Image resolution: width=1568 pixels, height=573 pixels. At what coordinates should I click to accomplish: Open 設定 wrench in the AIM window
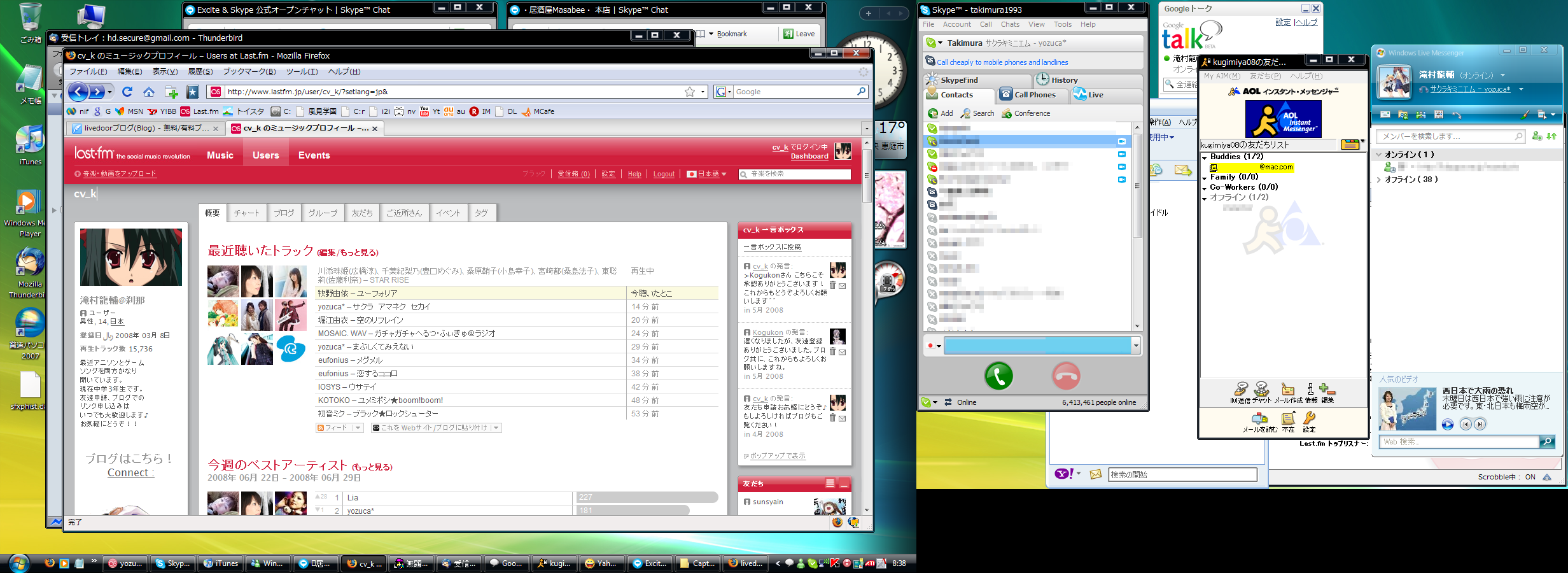(x=1309, y=422)
